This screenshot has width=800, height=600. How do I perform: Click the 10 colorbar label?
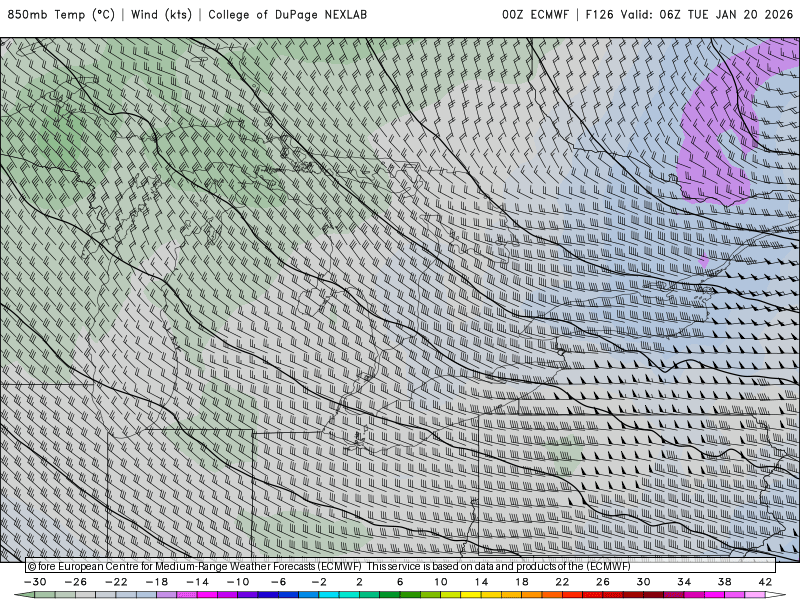(441, 582)
